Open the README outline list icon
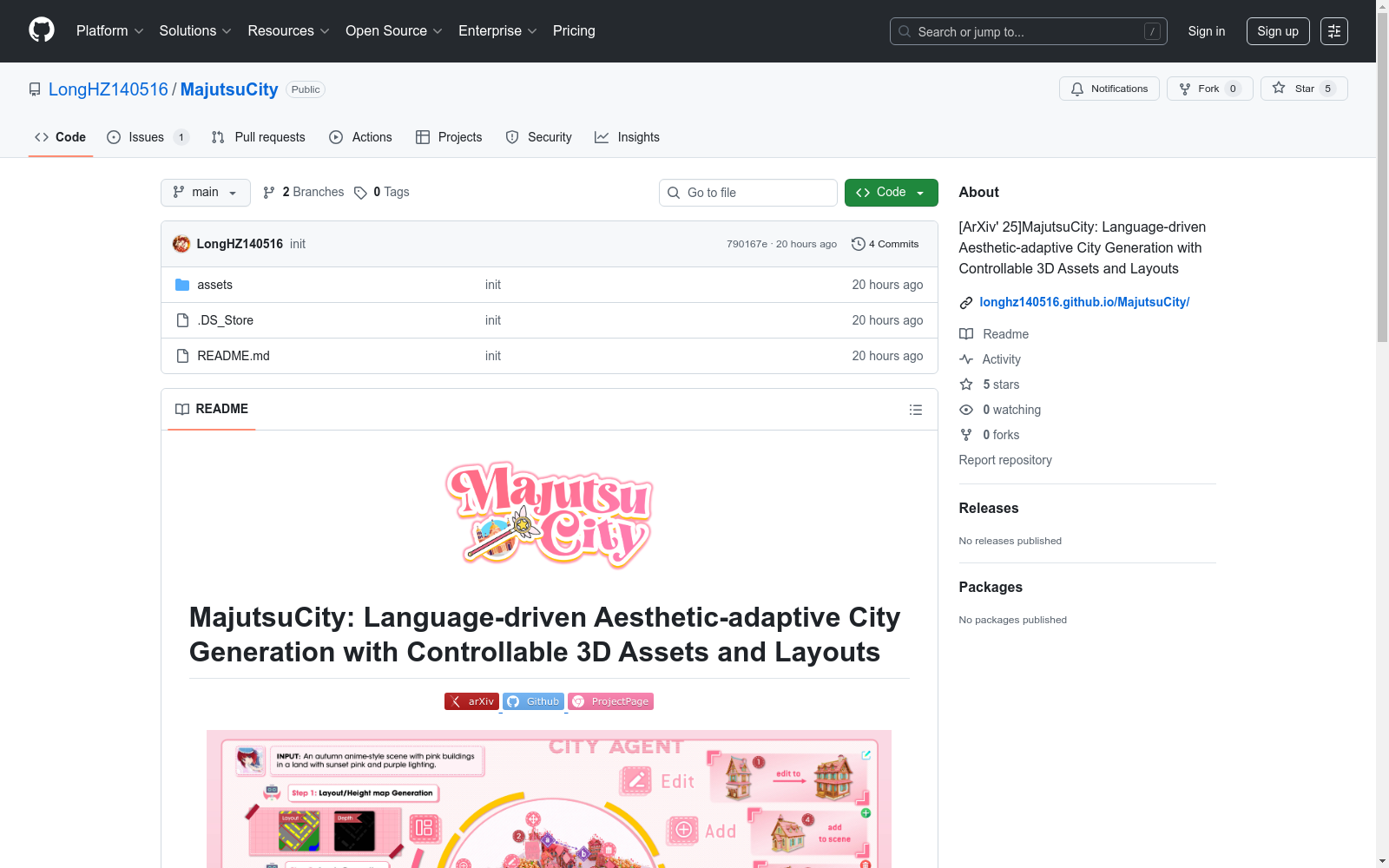The image size is (1389, 868). 916,410
